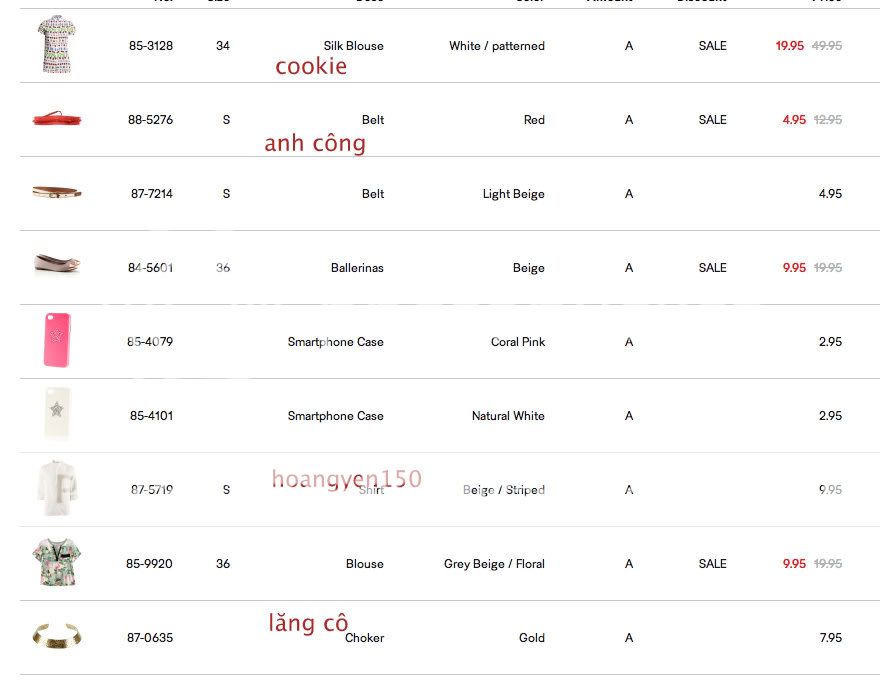Select the natural white smartphone case thumbnail
Viewport: 880px width, 686px height.
(57, 414)
